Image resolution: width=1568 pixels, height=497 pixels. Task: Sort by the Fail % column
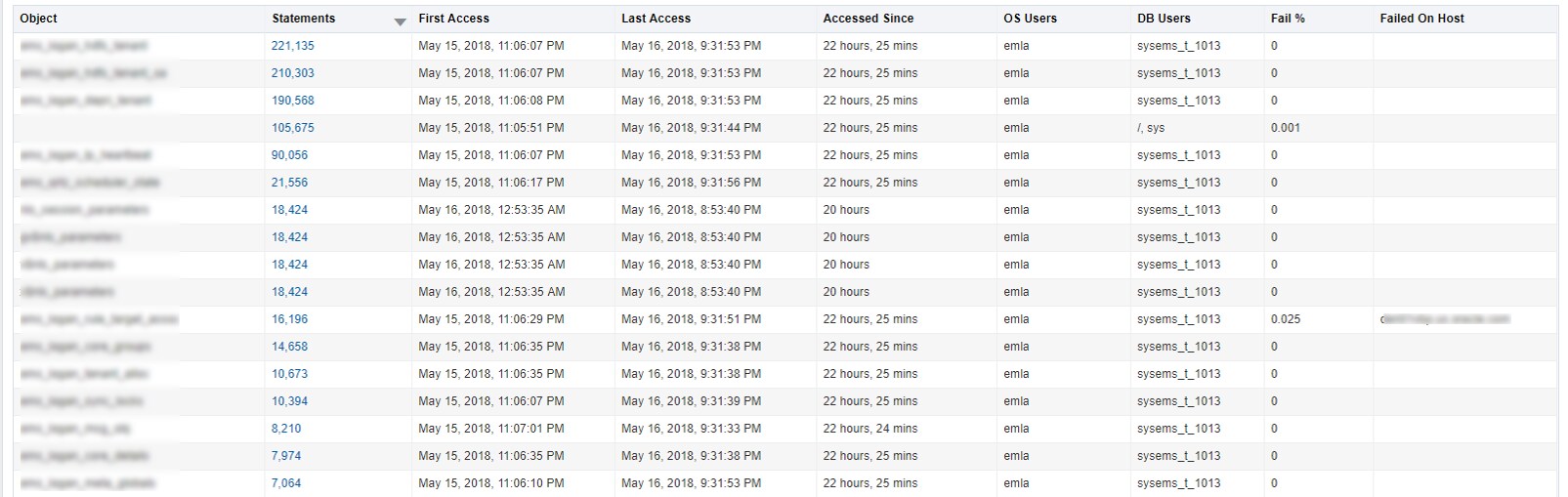[1288, 19]
